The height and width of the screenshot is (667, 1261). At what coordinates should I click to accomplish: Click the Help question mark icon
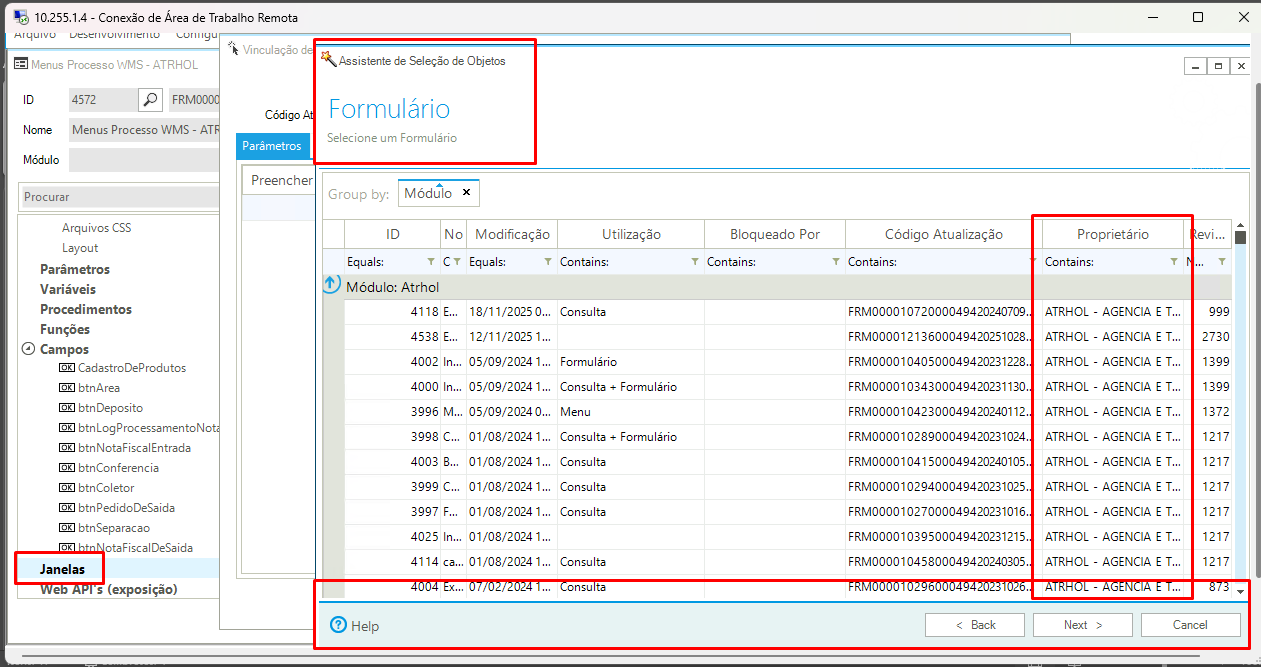[x=338, y=626]
